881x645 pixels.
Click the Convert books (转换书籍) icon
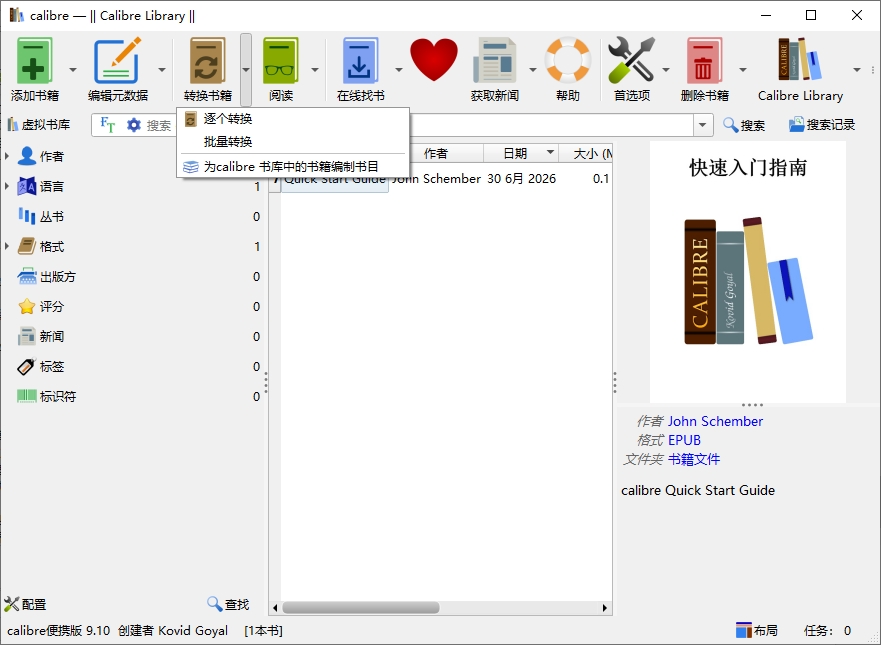207,61
